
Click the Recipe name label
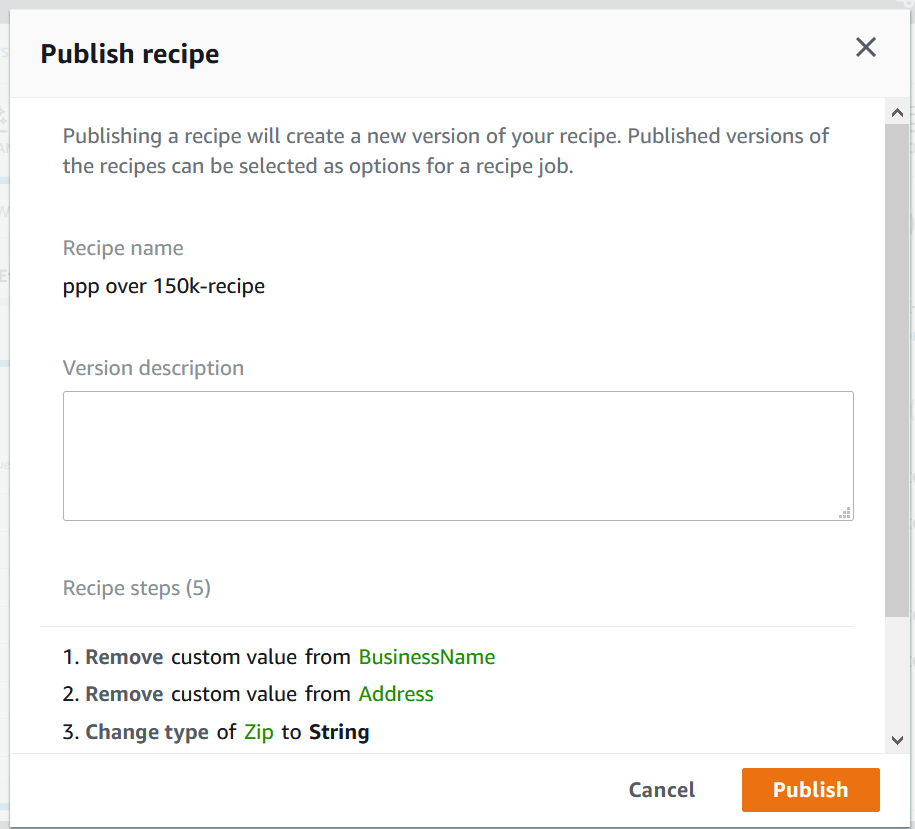pos(123,248)
